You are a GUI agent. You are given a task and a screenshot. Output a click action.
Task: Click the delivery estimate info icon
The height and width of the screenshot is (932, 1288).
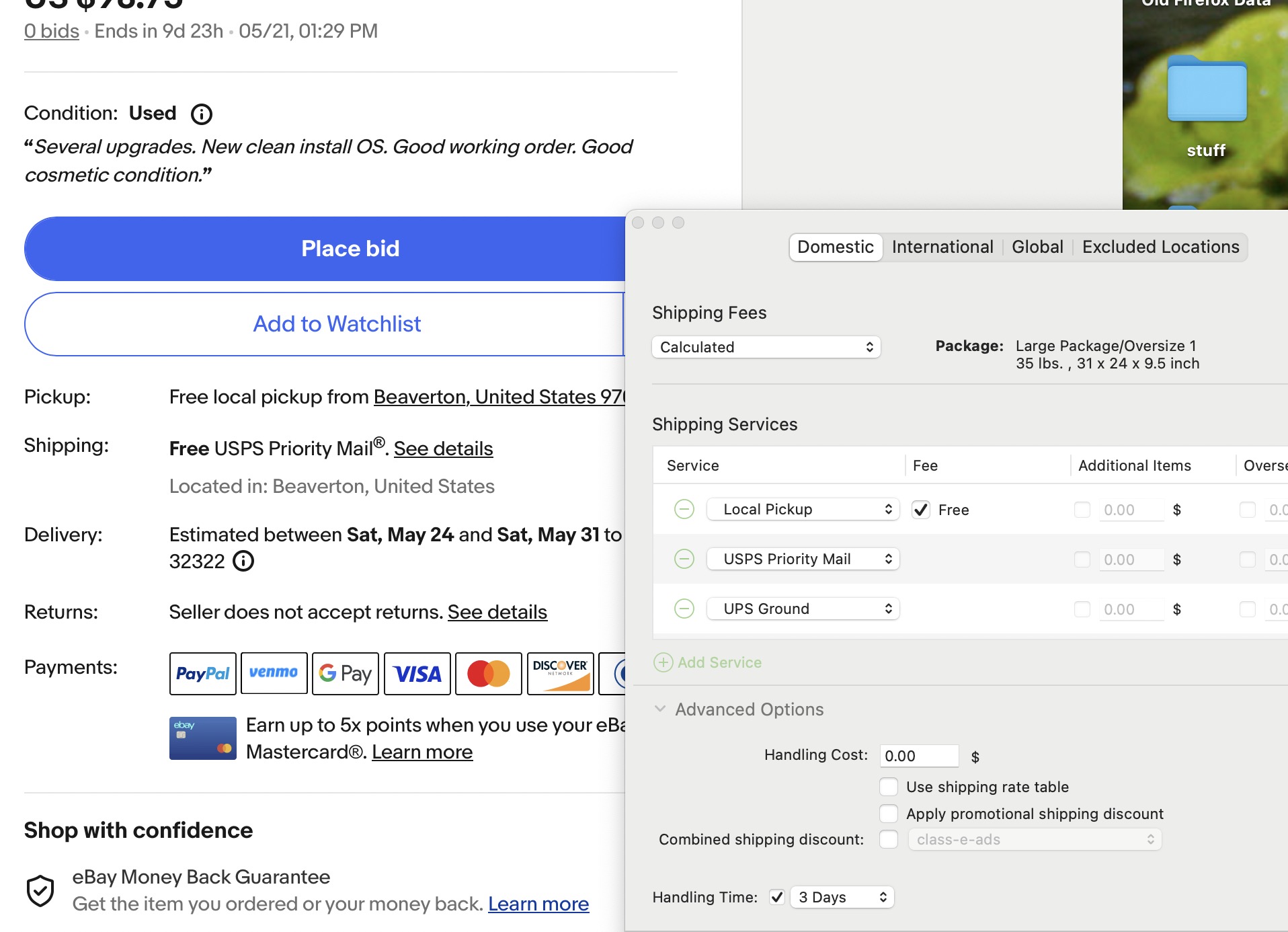point(243,561)
